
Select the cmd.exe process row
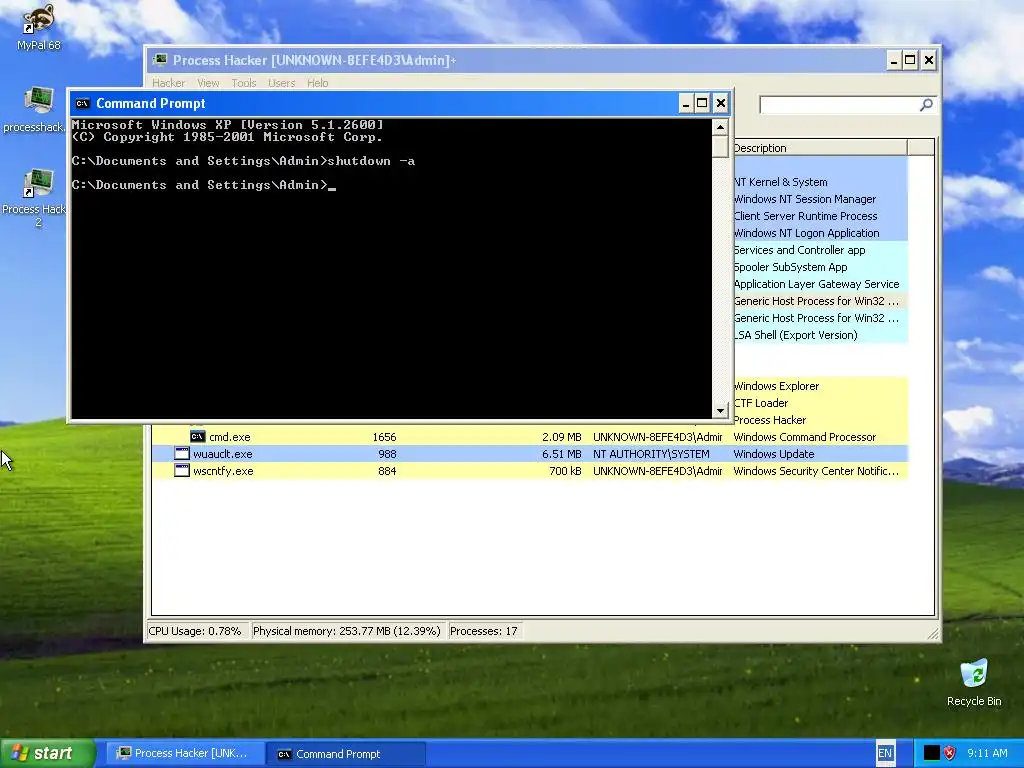coord(529,437)
